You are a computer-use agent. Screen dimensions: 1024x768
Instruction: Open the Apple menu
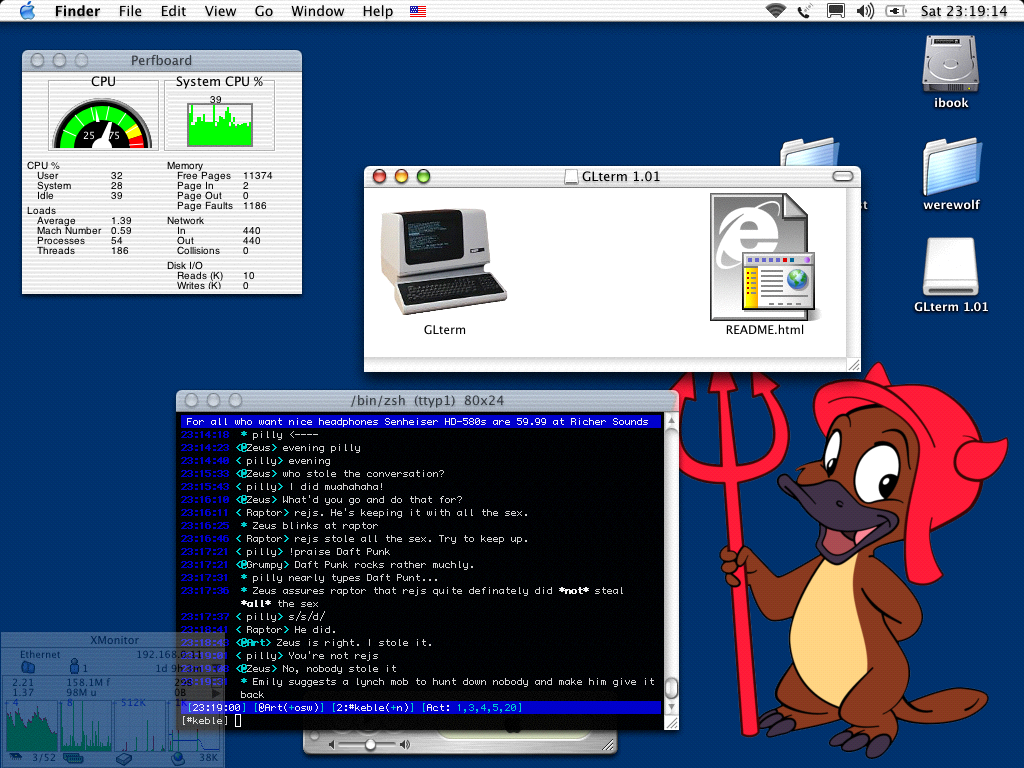pyautogui.click(x=27, y=10)
